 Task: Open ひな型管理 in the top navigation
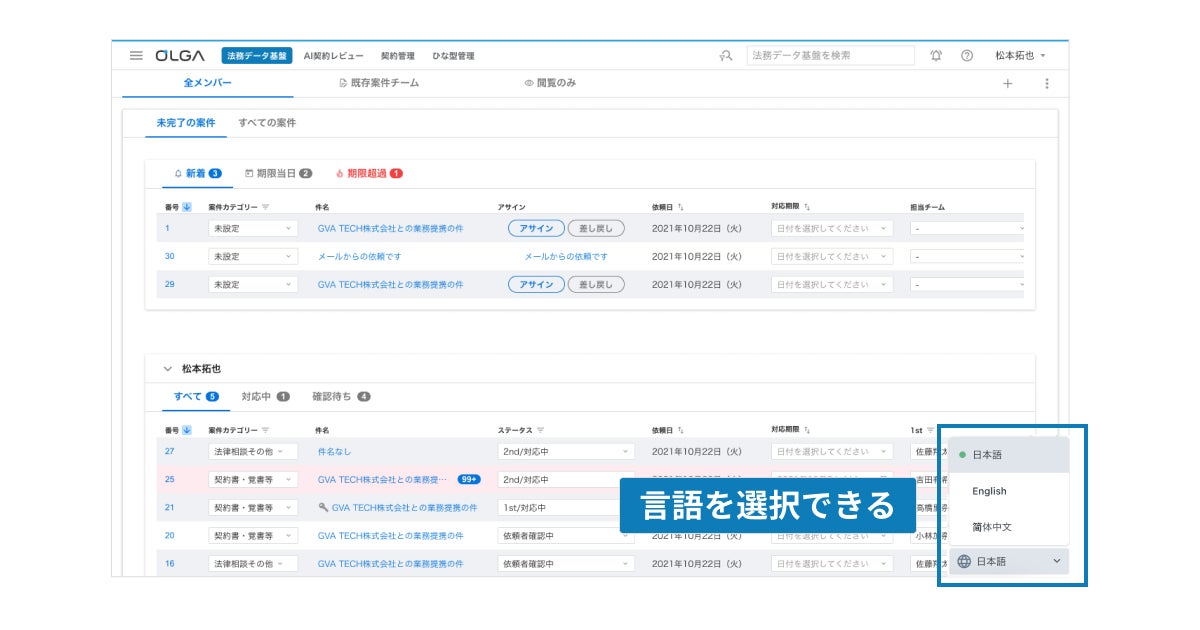pyautogui.click(x=453, y=56)
